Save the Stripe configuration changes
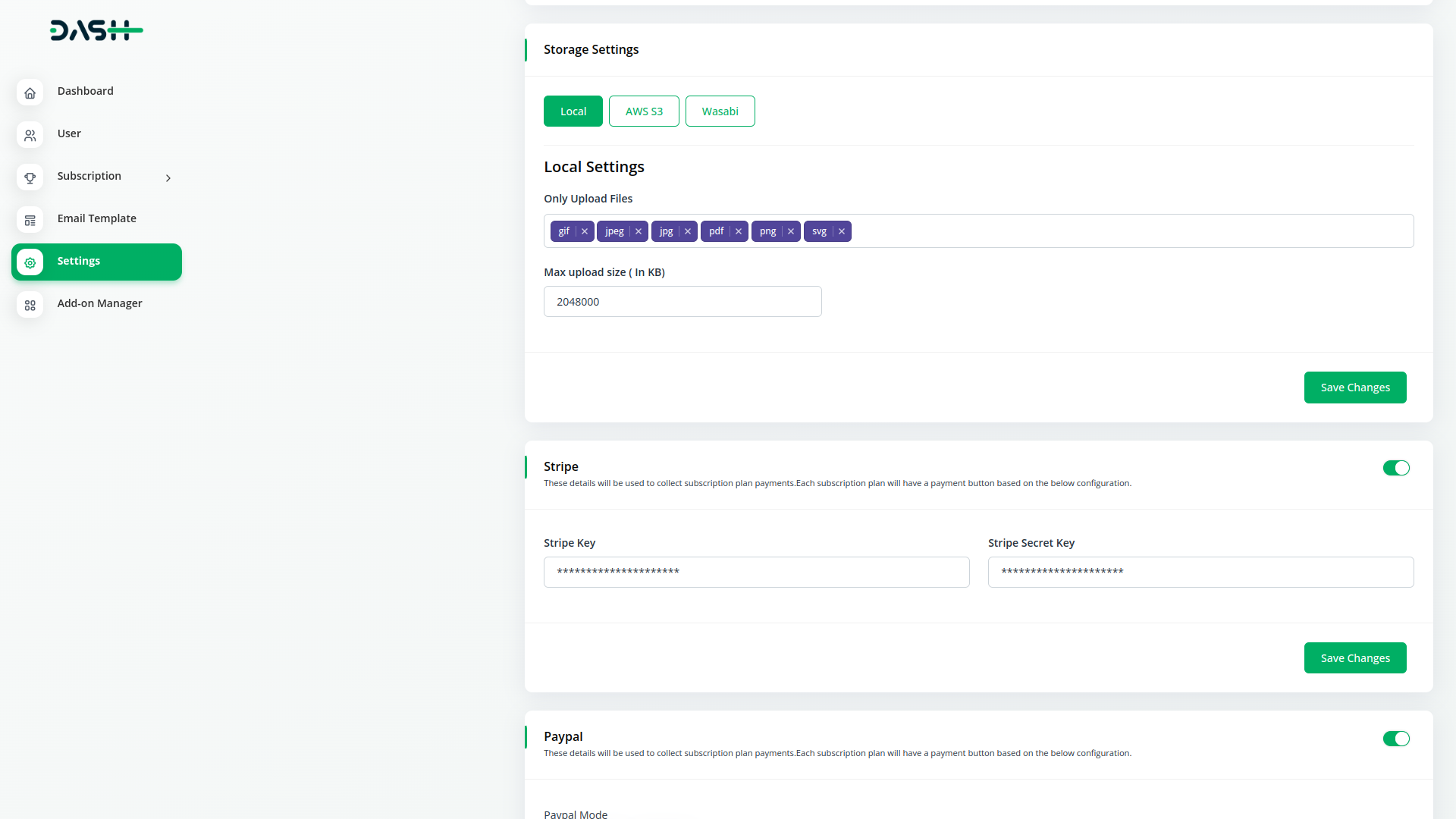 [x=1355, y=657]
